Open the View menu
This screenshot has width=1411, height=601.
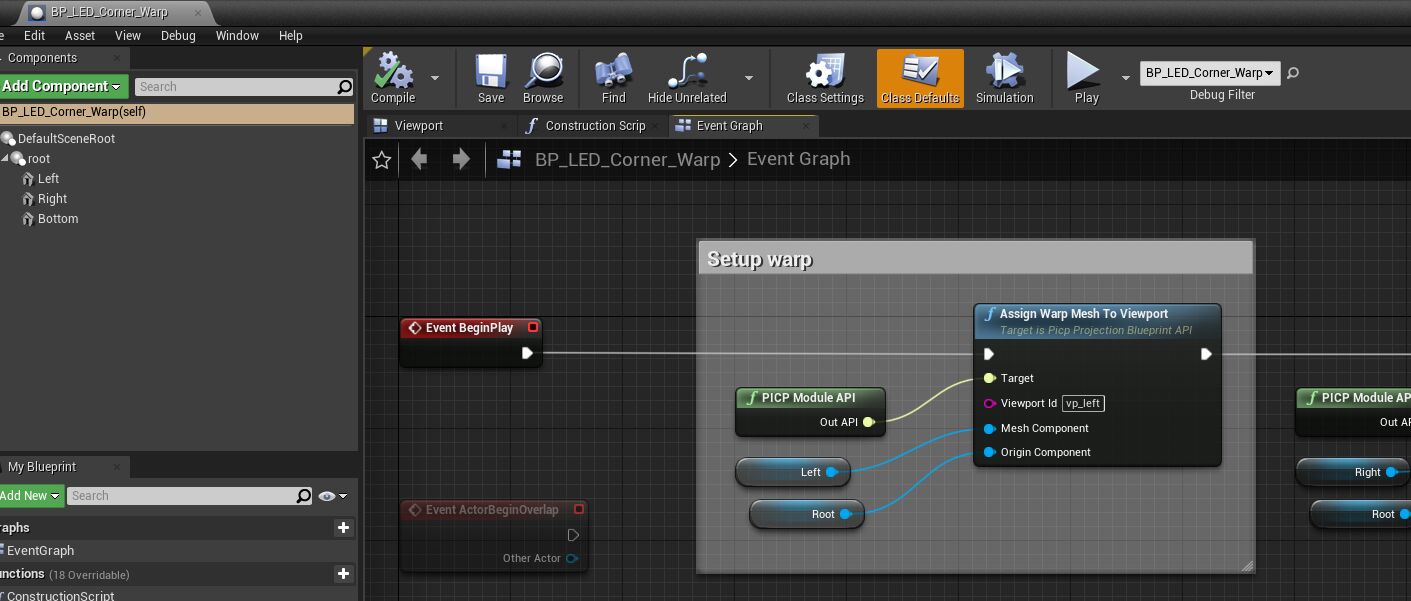pos(128,35)
